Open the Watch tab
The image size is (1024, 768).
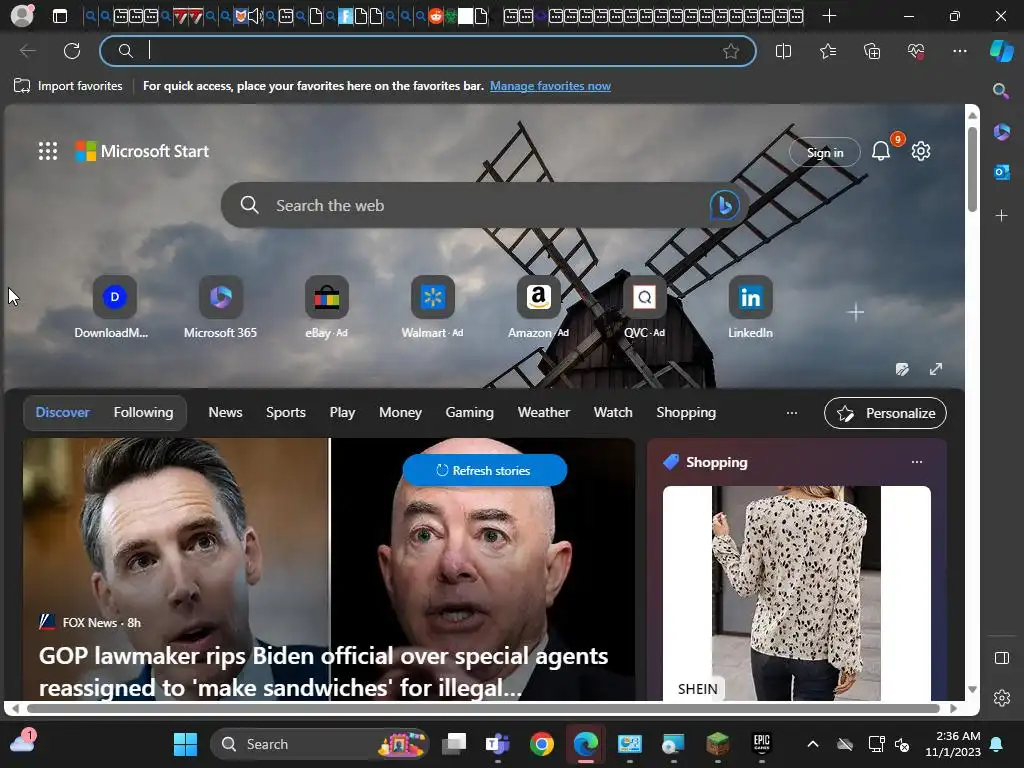[613, 413]
